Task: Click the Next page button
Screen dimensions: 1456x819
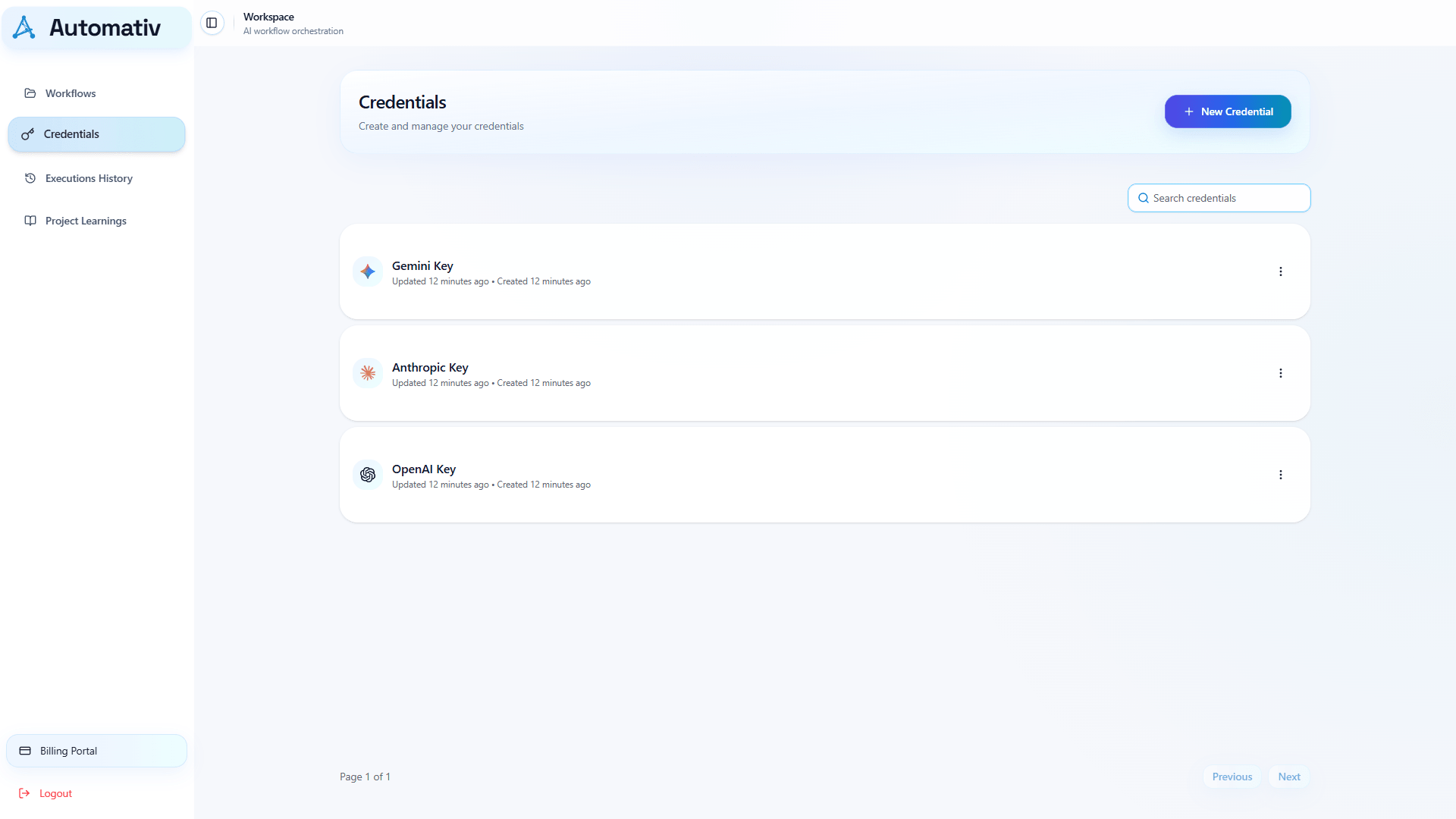Action: tap(1289, 777)
